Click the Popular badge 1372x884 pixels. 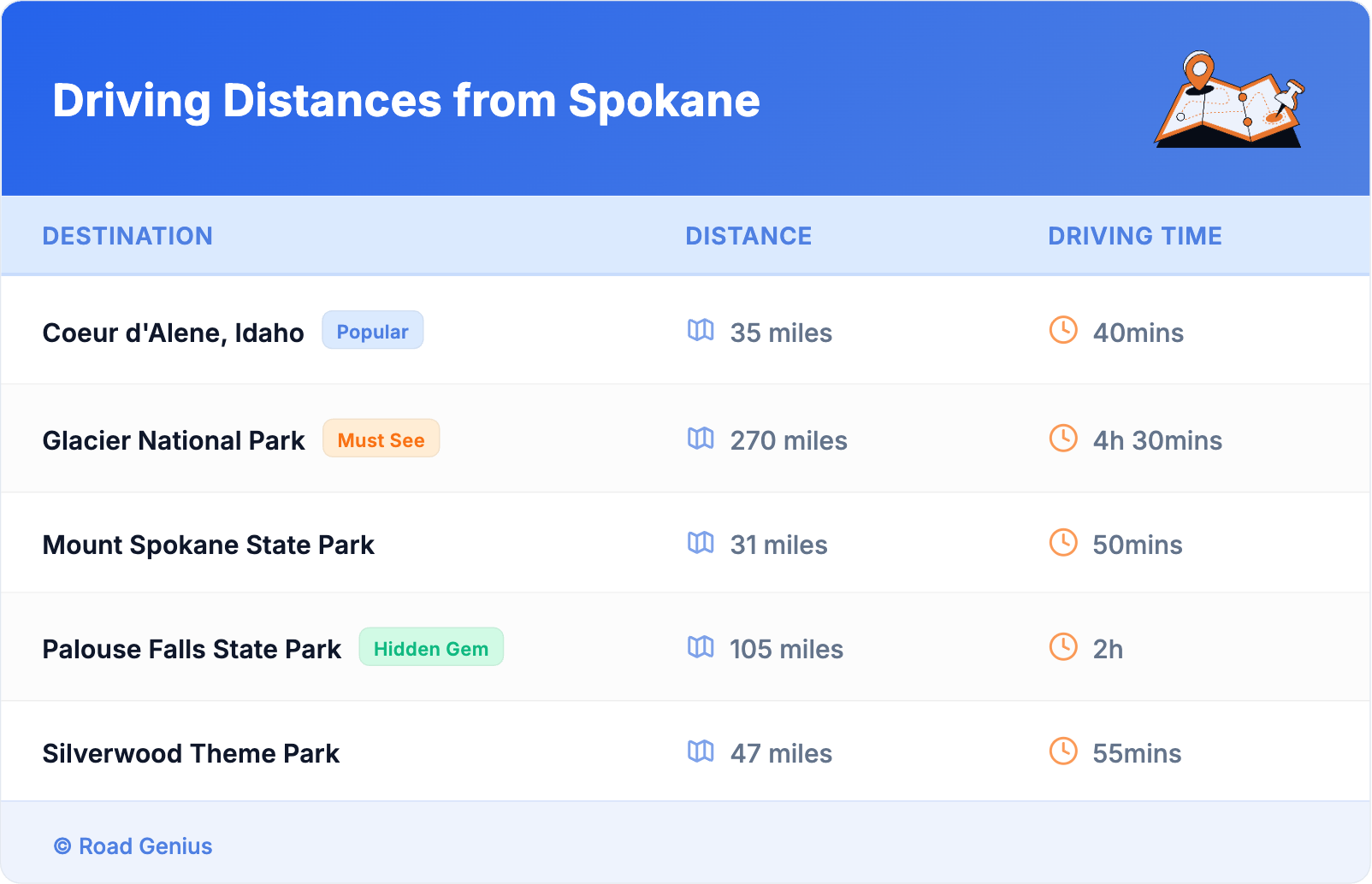tap(372, 331)
